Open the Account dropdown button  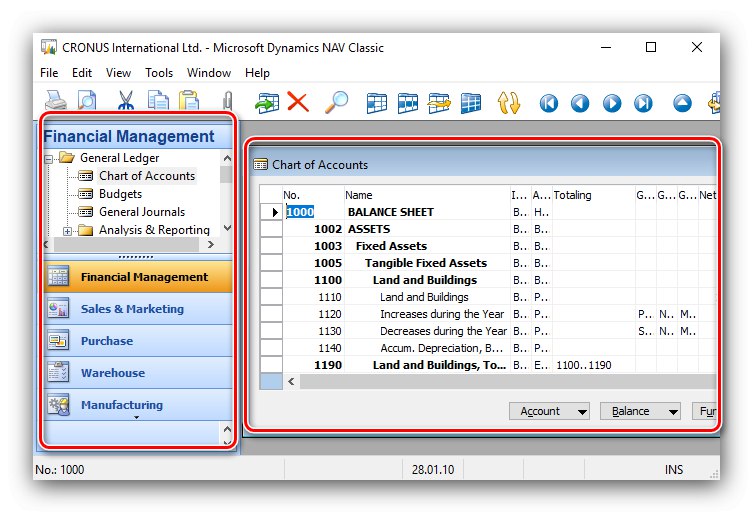[549, 411]
